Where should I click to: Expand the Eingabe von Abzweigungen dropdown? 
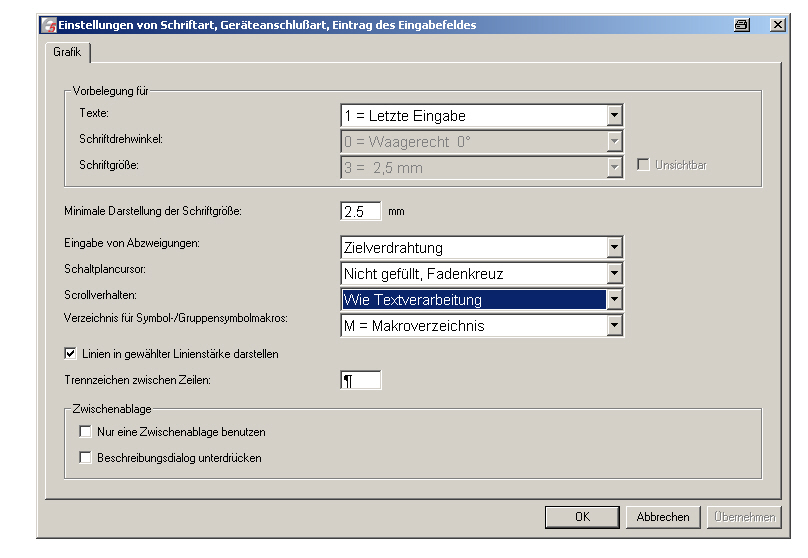(614, 247)
